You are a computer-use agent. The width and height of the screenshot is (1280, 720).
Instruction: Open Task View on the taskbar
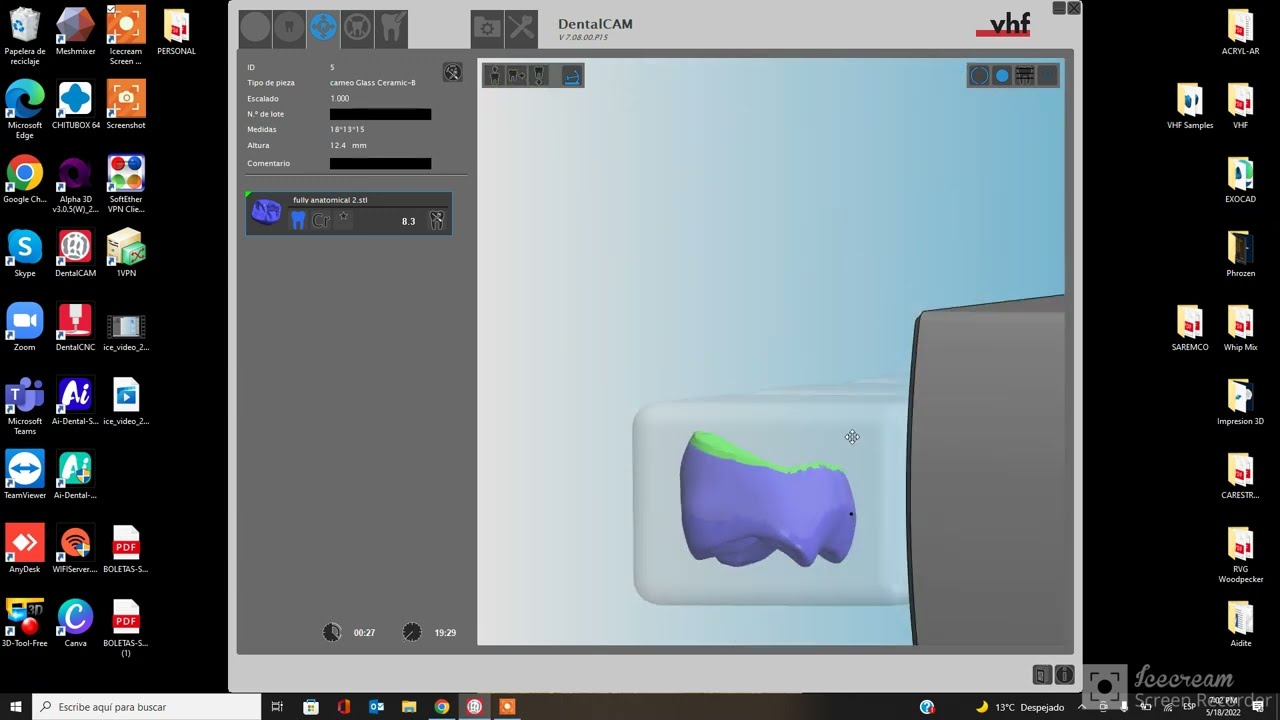pos(278,707)
